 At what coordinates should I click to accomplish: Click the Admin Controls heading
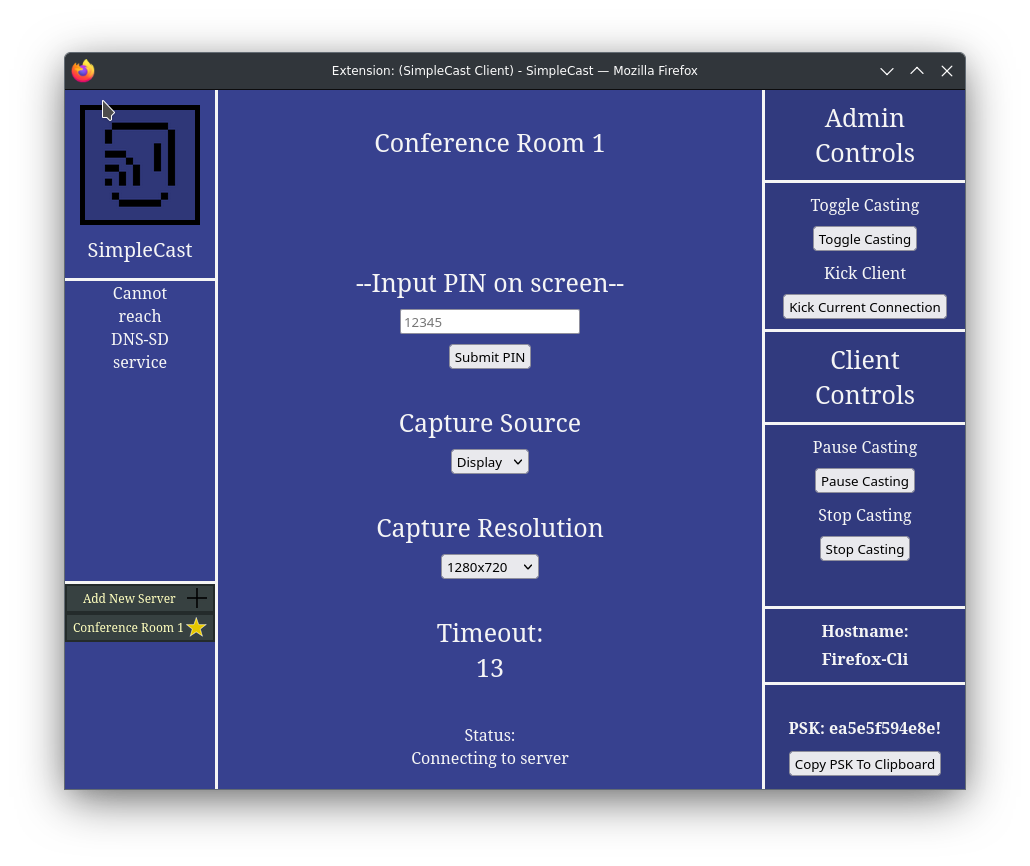864,135
